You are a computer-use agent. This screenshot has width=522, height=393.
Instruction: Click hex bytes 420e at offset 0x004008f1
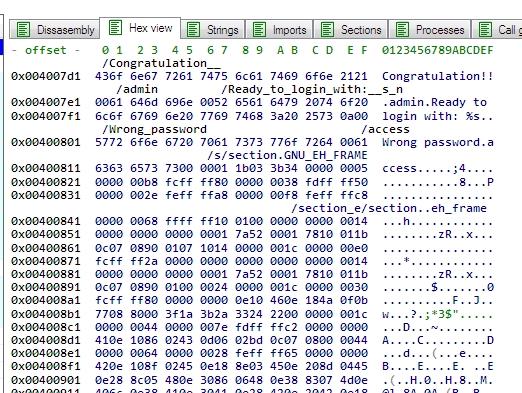109,367
